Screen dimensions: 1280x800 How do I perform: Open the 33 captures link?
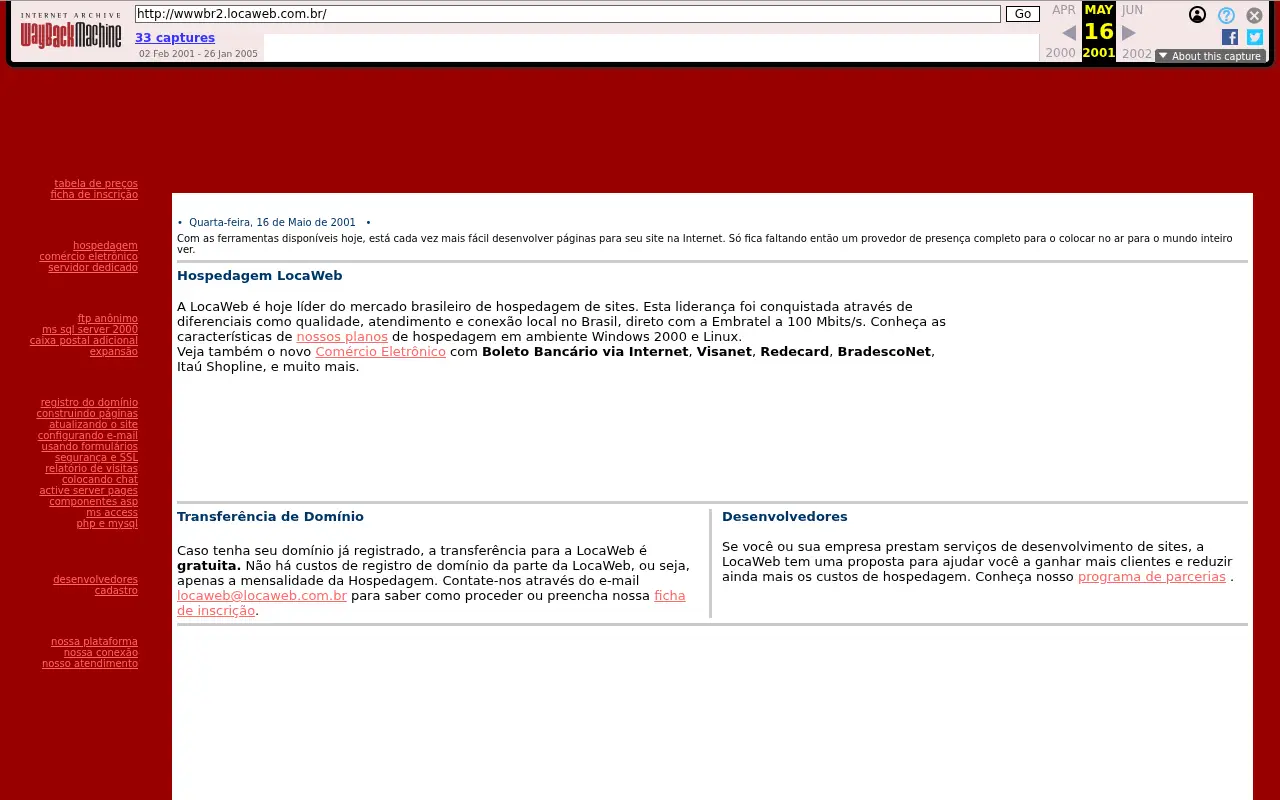click(175, 38)
